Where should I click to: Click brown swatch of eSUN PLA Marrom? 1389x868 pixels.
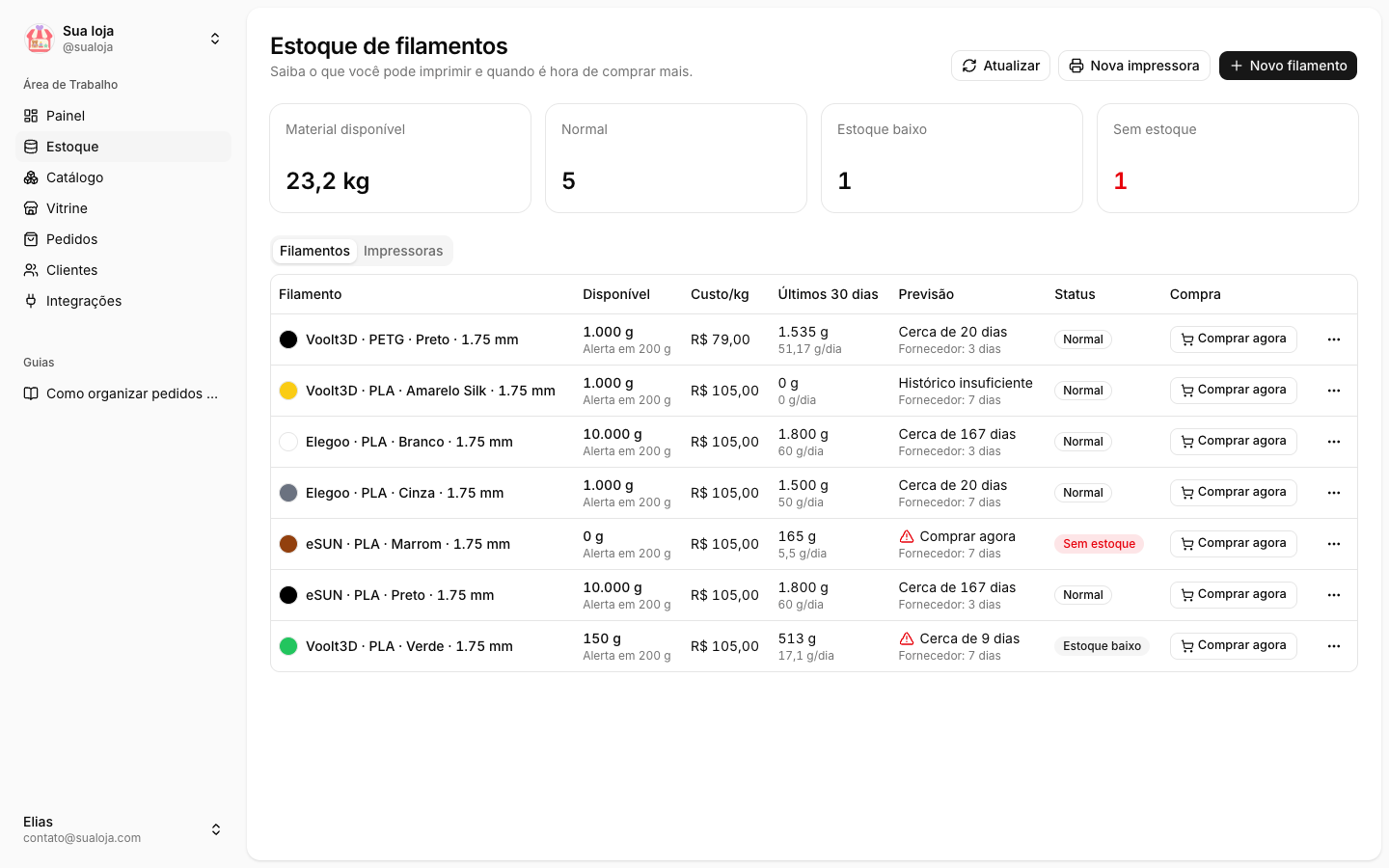pyautogui.click(x=288, y=544)
